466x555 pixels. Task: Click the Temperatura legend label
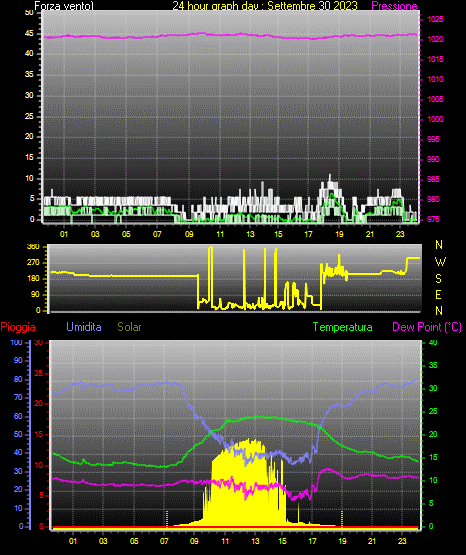343,327
